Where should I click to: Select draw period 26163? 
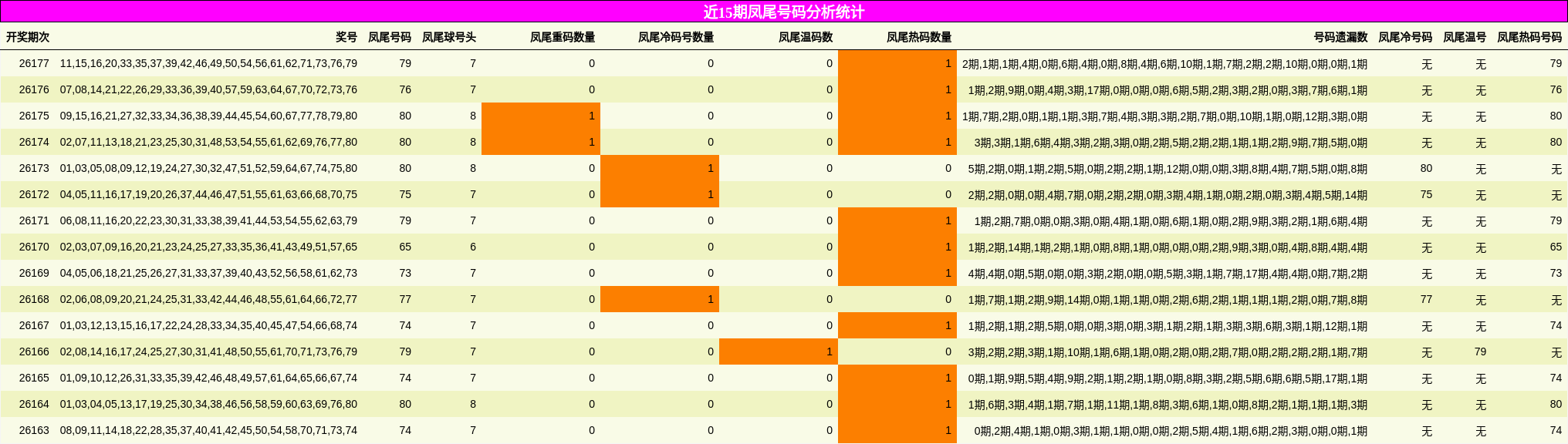34,430
